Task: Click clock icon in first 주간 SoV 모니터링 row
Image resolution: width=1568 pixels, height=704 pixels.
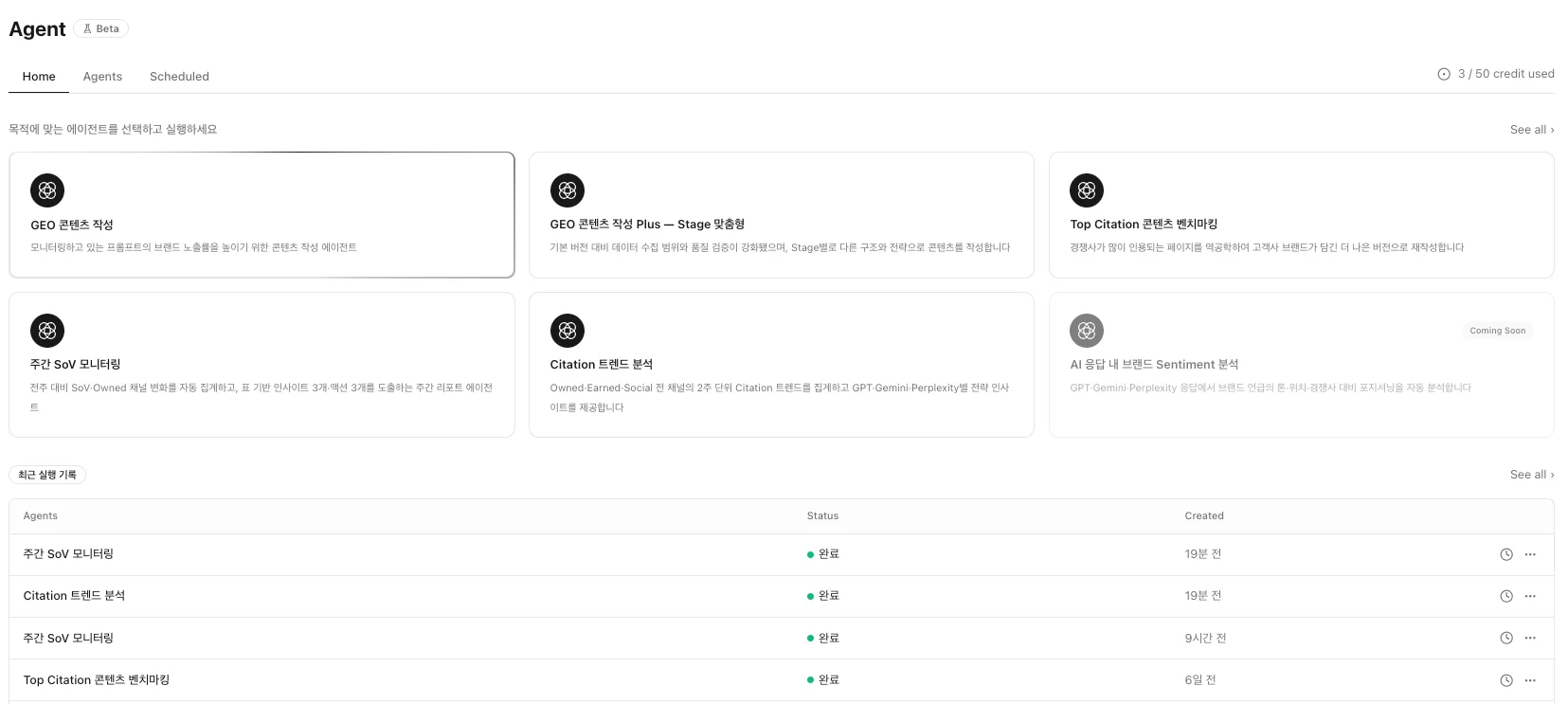Action: [1505, 554]
